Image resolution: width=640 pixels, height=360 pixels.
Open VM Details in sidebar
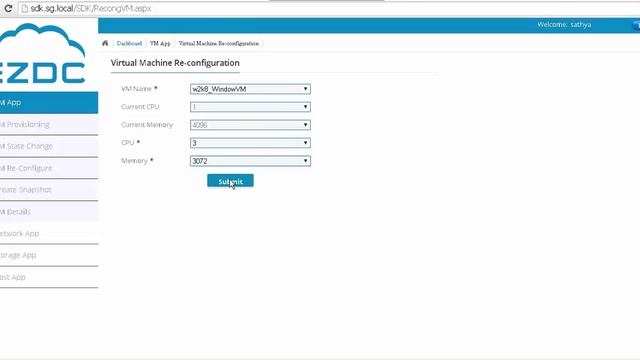tap(49, 212)
